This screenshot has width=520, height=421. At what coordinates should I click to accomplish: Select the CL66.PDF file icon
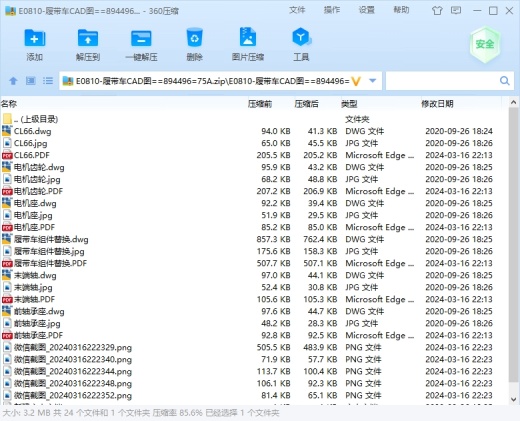point(7,155)
